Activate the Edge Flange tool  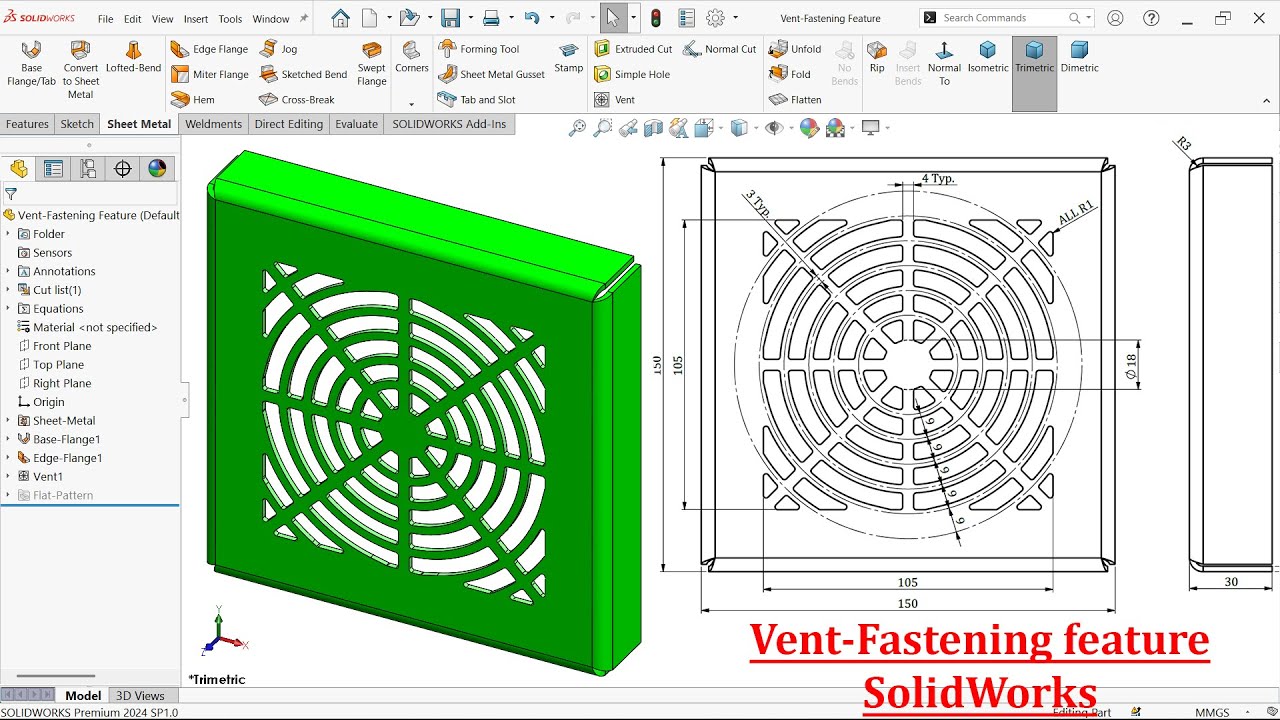209,49
